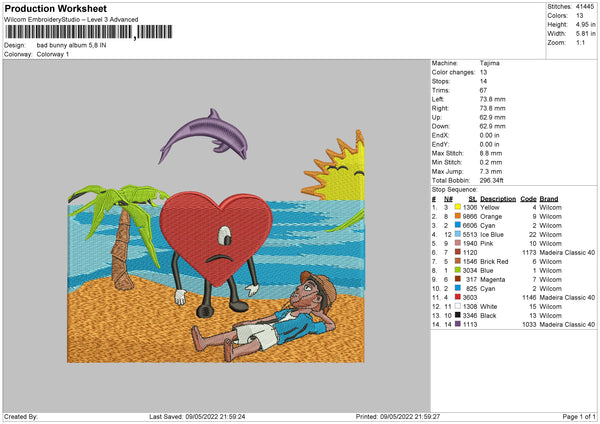Click the Up value '62.9 mm'

click(x=492, y=117)
